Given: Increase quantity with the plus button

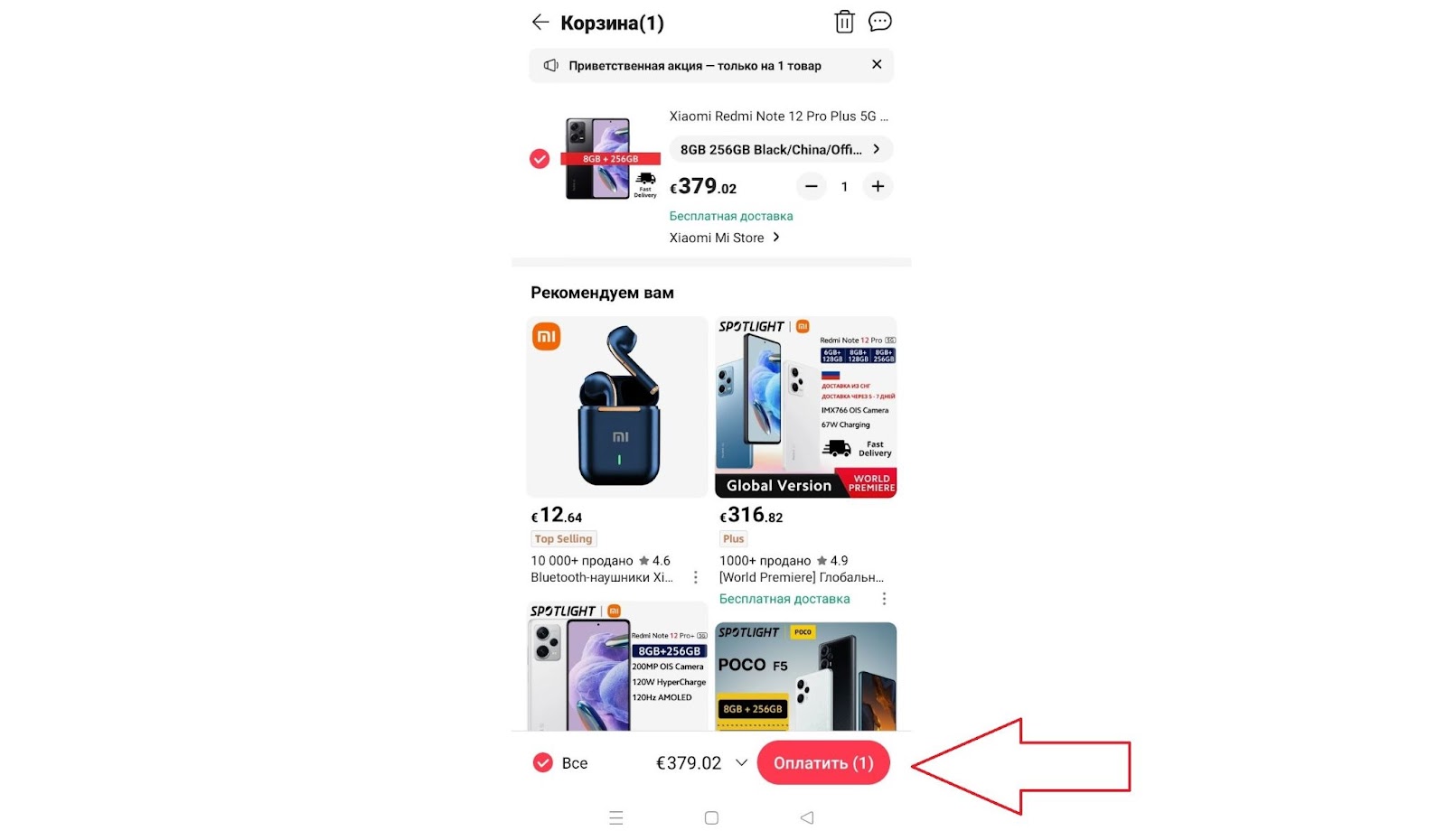Looking at the screenshot, I should pyautogui.click(x=878, y=187).
